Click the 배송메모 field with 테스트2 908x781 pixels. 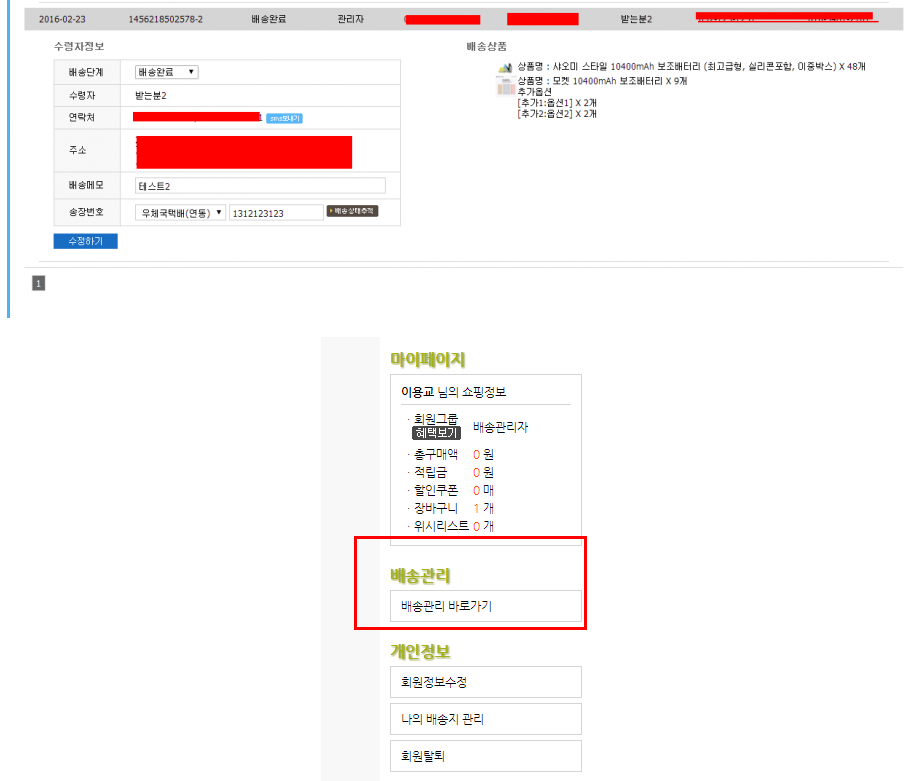260,186
